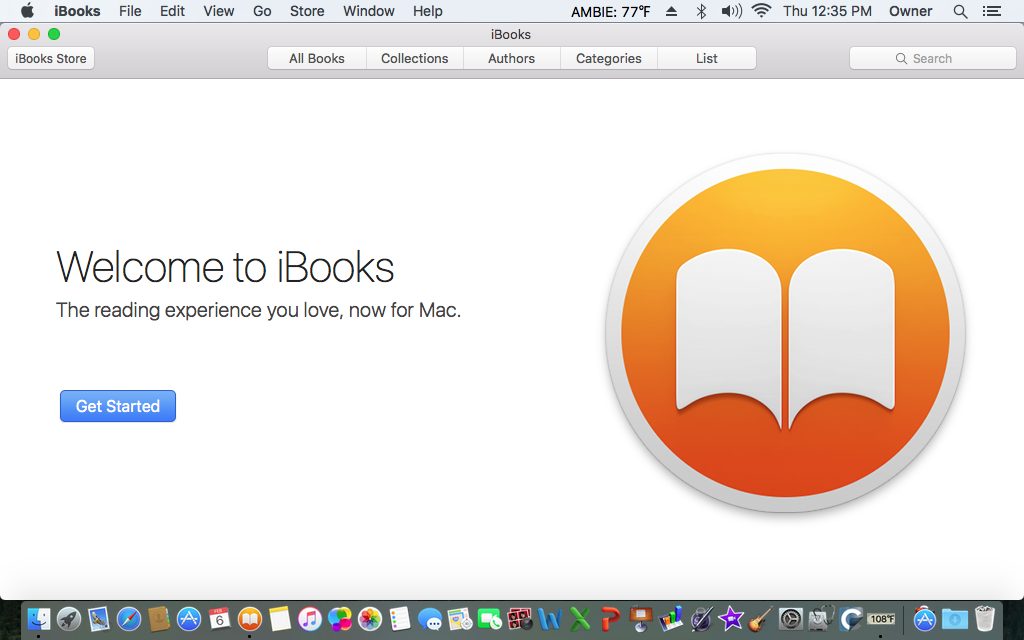
Task: Click the Get Started button
Action: click(118, 406)
